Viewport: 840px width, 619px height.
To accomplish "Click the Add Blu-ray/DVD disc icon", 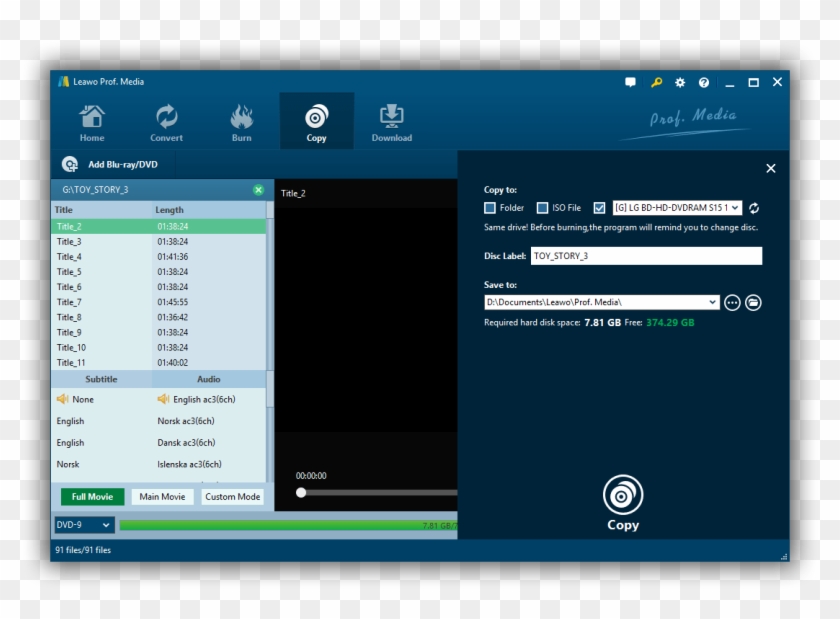I will [x=70, y=164].
